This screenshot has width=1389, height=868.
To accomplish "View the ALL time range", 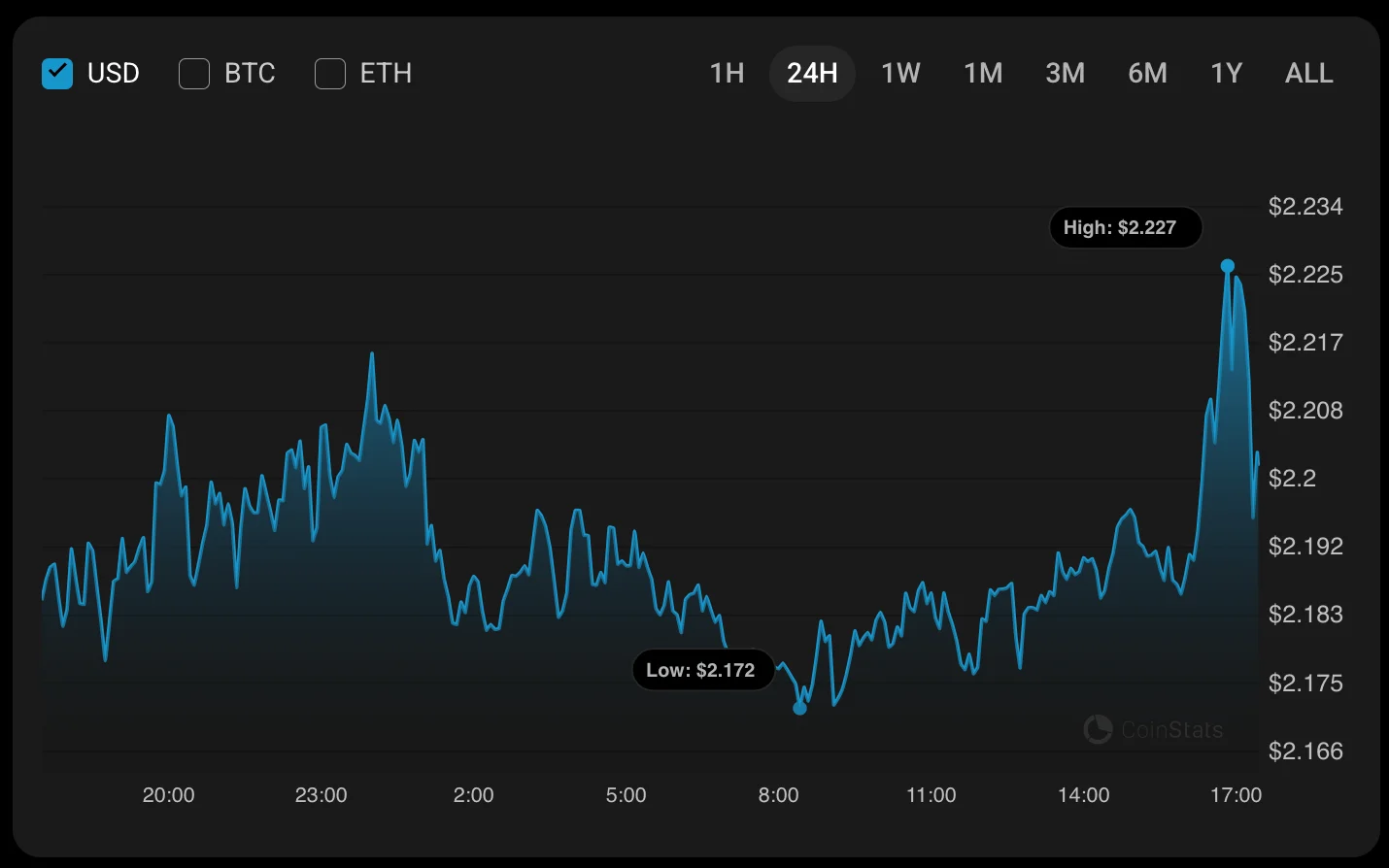I will point(1309,74).
